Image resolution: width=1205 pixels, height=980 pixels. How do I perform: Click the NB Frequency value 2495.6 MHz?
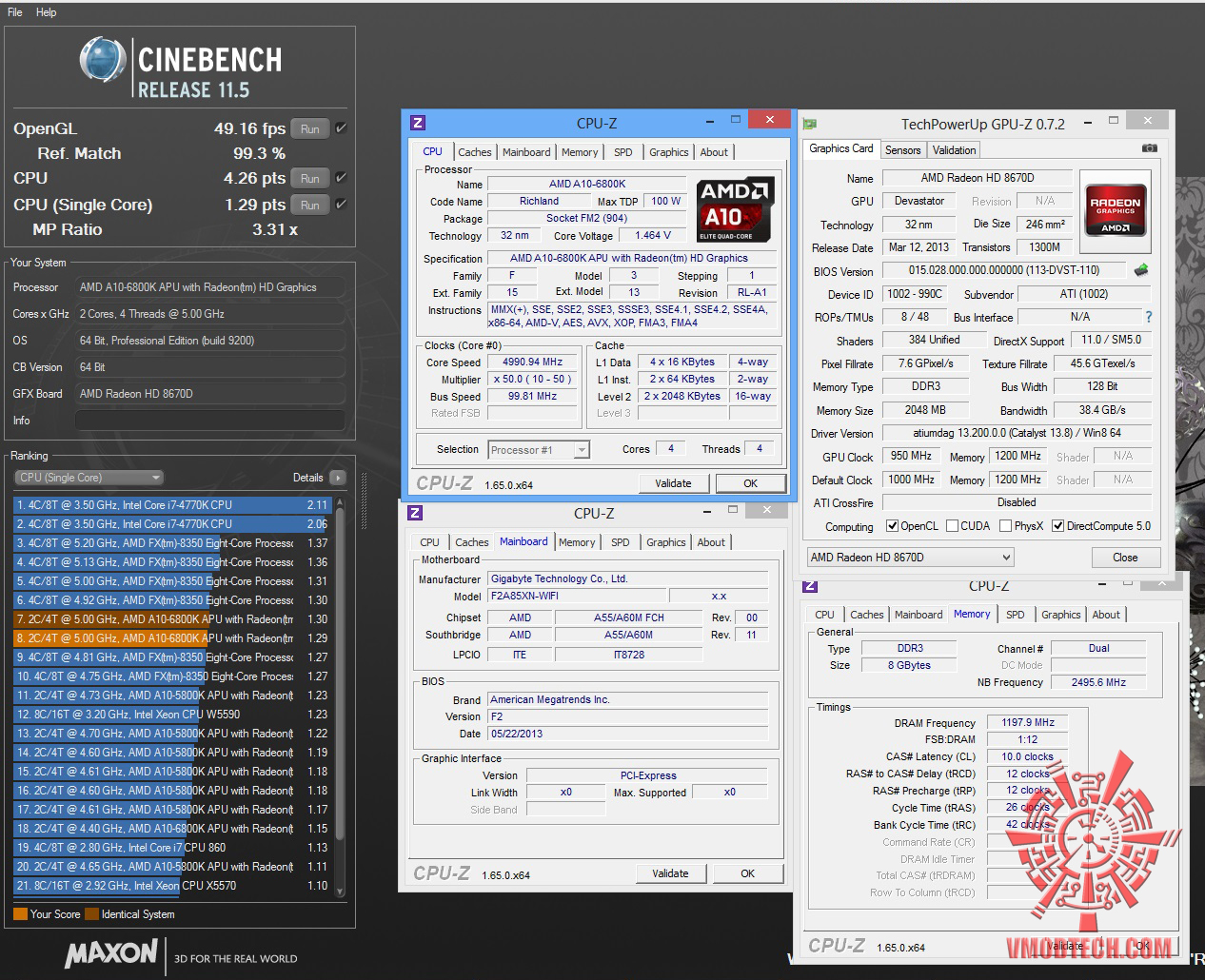(1097, 682)
